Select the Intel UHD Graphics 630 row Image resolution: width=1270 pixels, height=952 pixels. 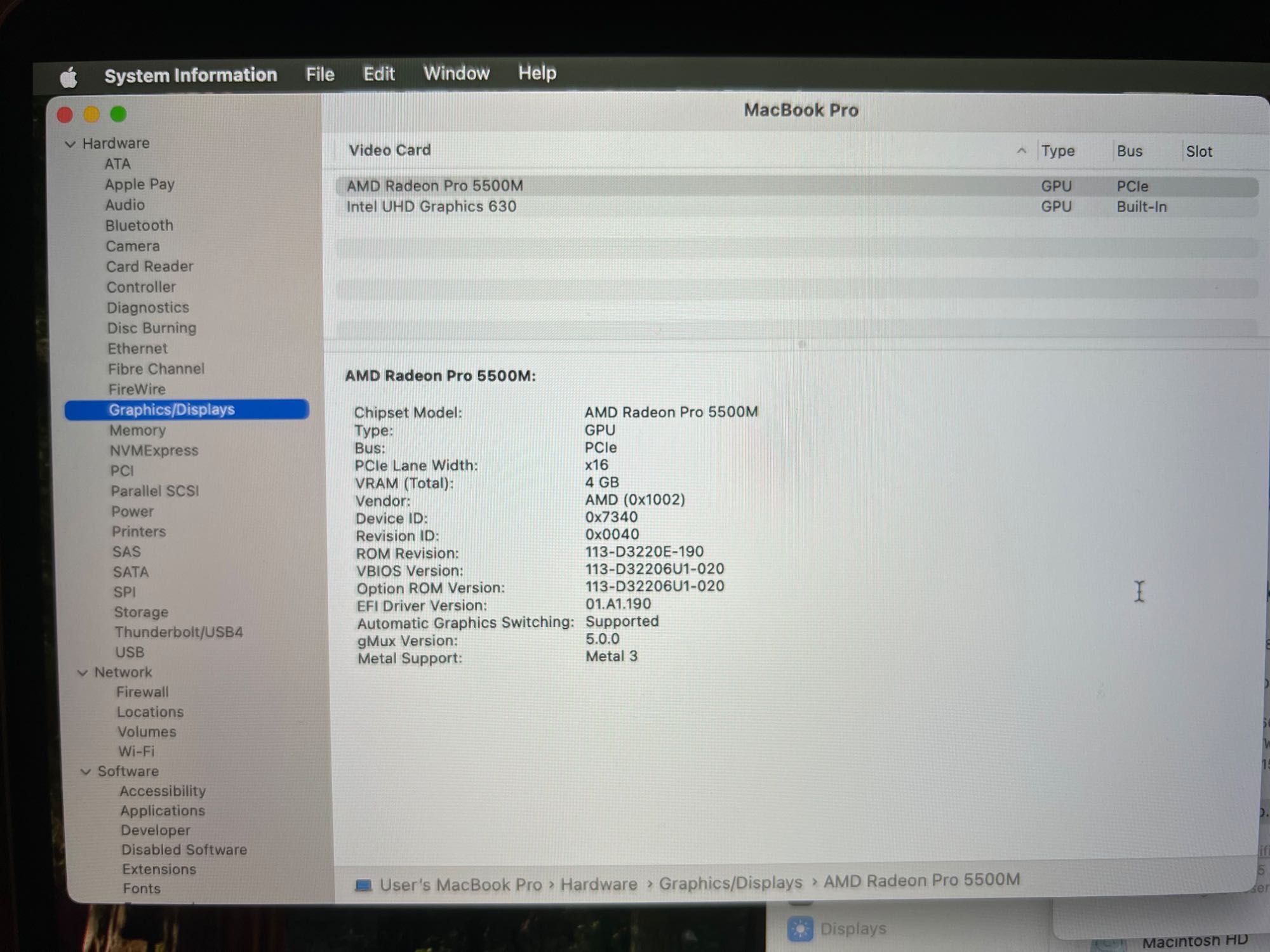coord(796,207)
